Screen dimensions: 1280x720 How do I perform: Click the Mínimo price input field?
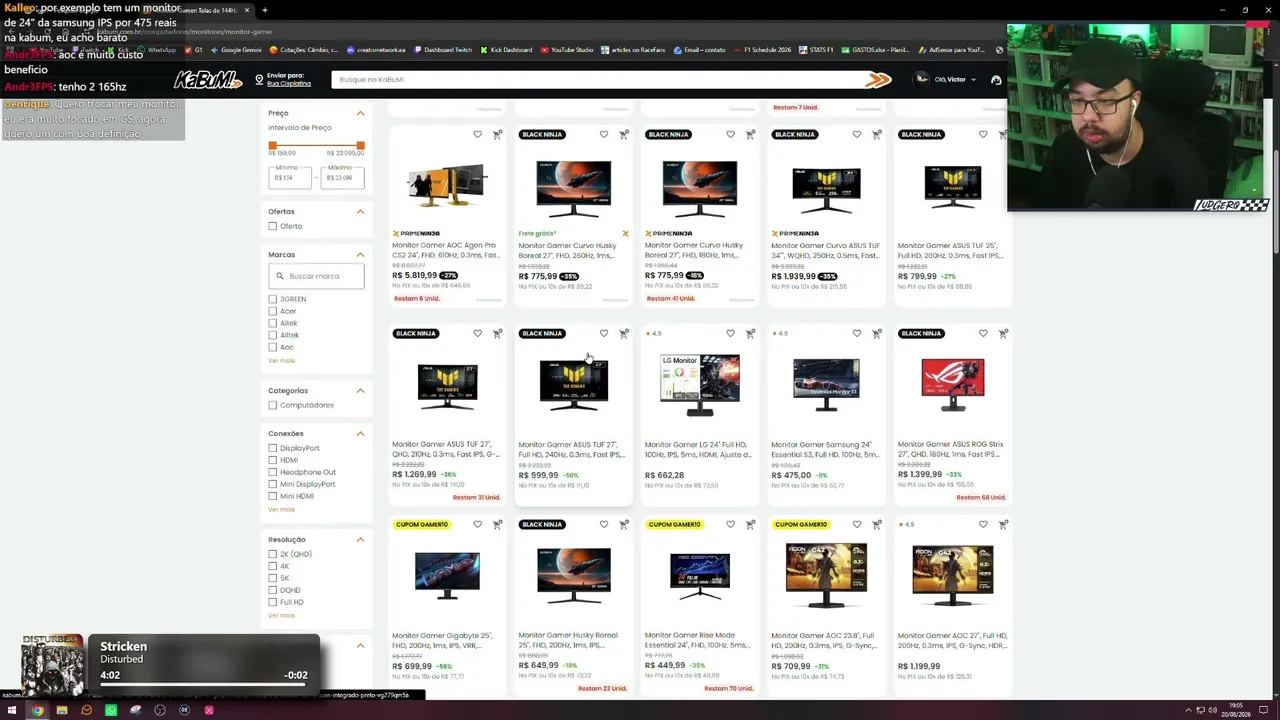[x=290, y=177]
